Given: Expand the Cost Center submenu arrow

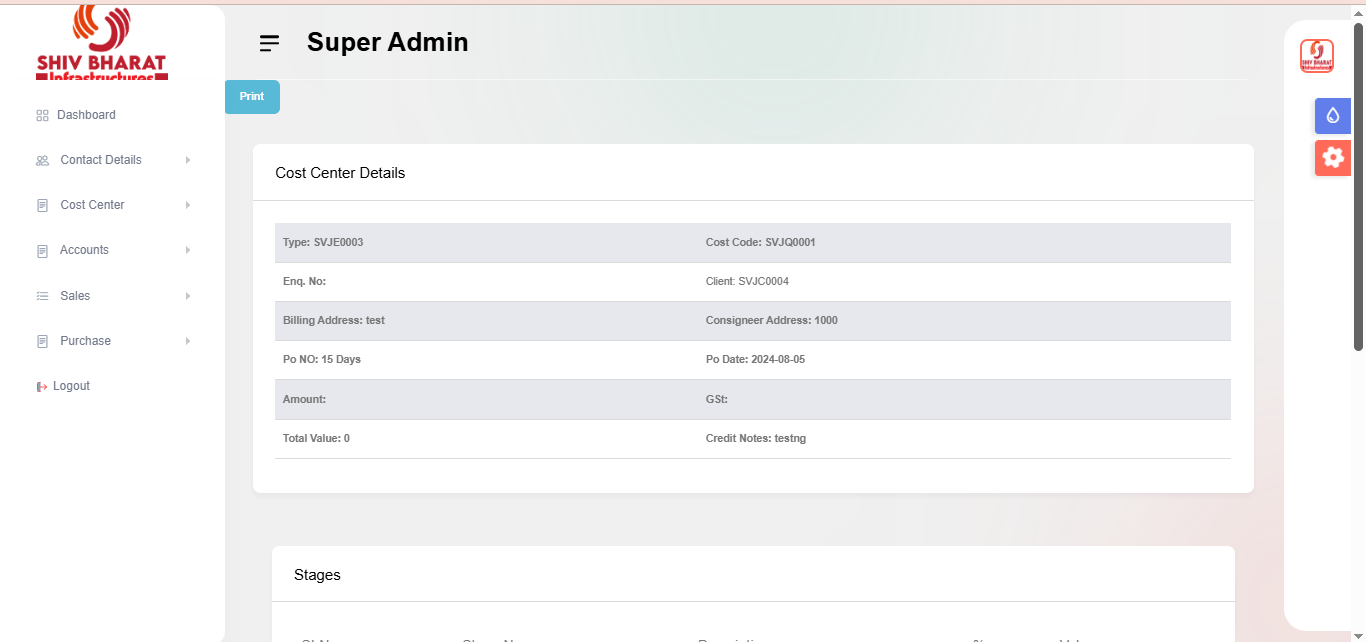Looking at the screenshot, I should point(187,205).
